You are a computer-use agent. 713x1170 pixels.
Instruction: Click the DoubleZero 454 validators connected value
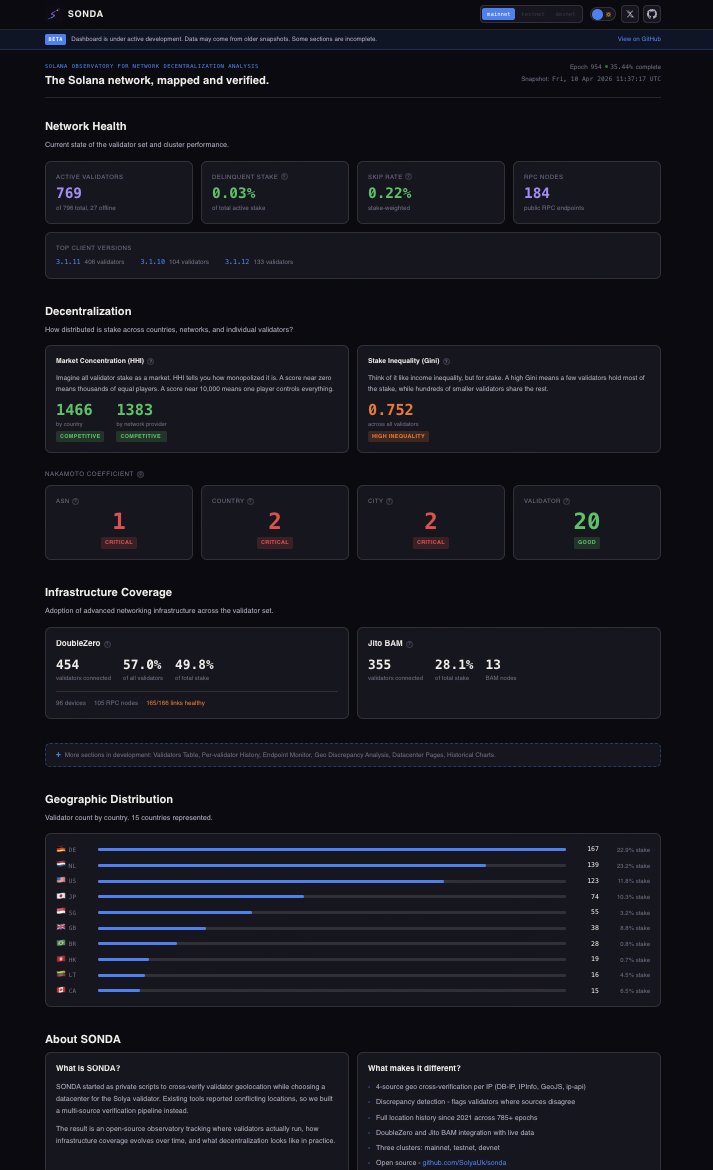tap(67, 664)
